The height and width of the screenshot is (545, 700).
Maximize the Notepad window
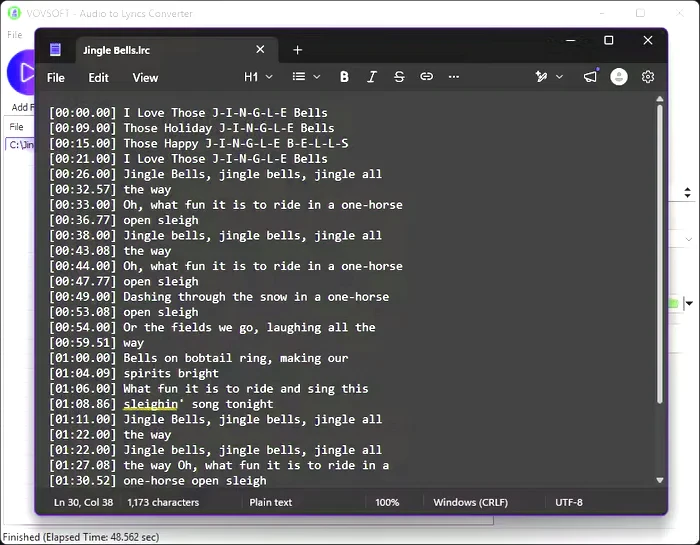click(608, 40)
